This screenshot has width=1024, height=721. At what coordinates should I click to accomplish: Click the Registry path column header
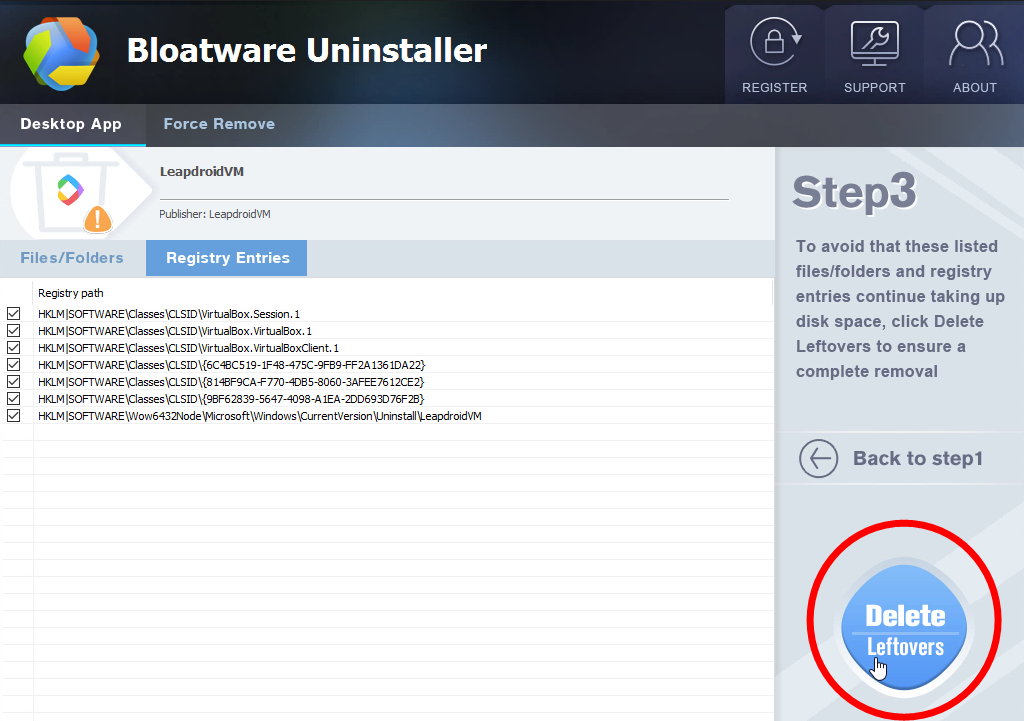coord(71,293)
